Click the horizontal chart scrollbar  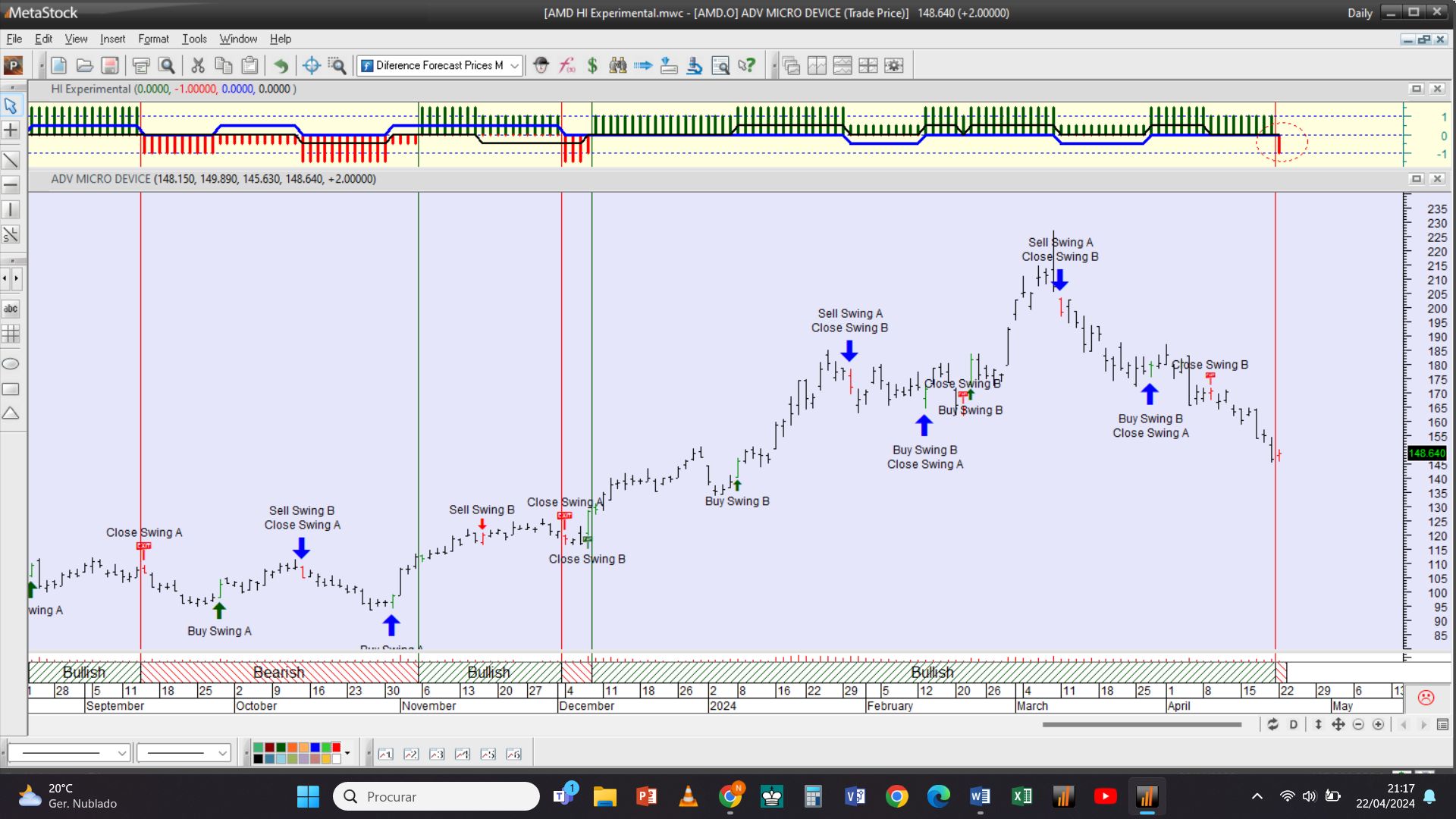pyautogui.click(x=1141, y=724)
